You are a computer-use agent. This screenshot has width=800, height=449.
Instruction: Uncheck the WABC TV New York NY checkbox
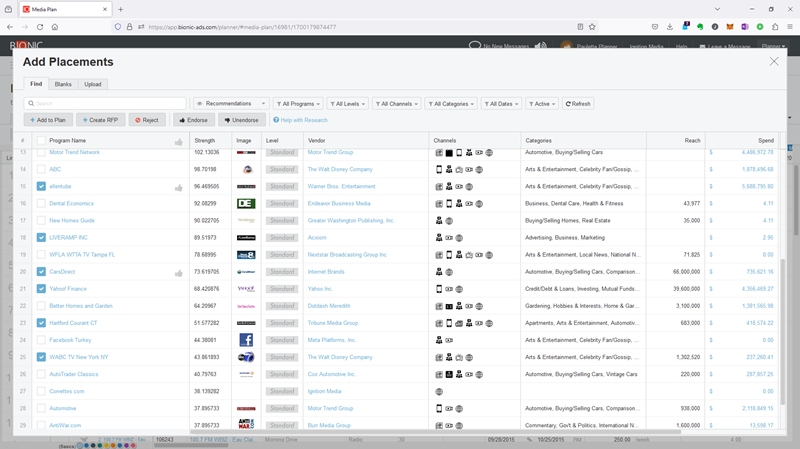pos(41,357)
